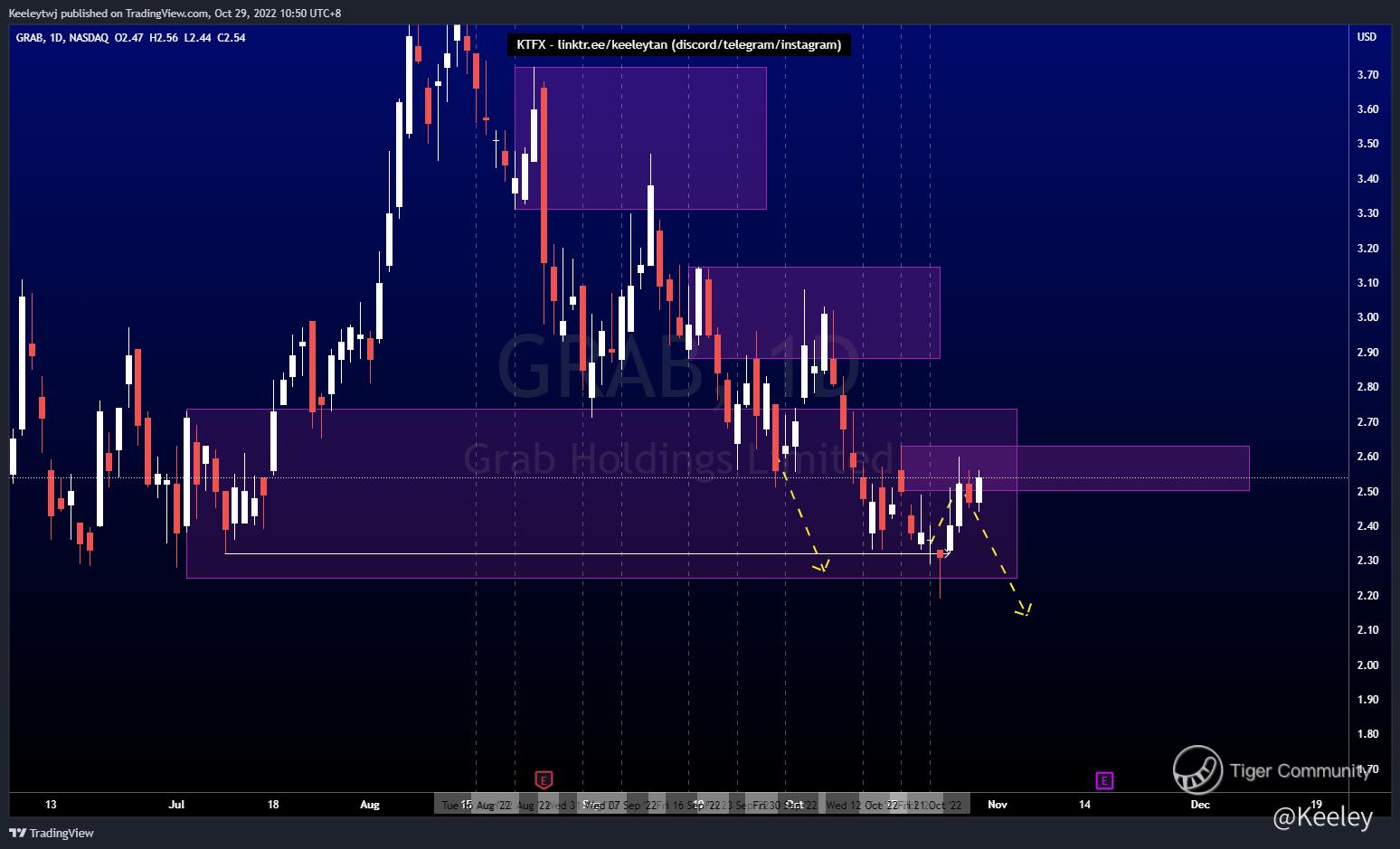1400x849 pixels.
Task: Click the red earnings E marker
Action: pyautogui.click(x=544, y=779)
